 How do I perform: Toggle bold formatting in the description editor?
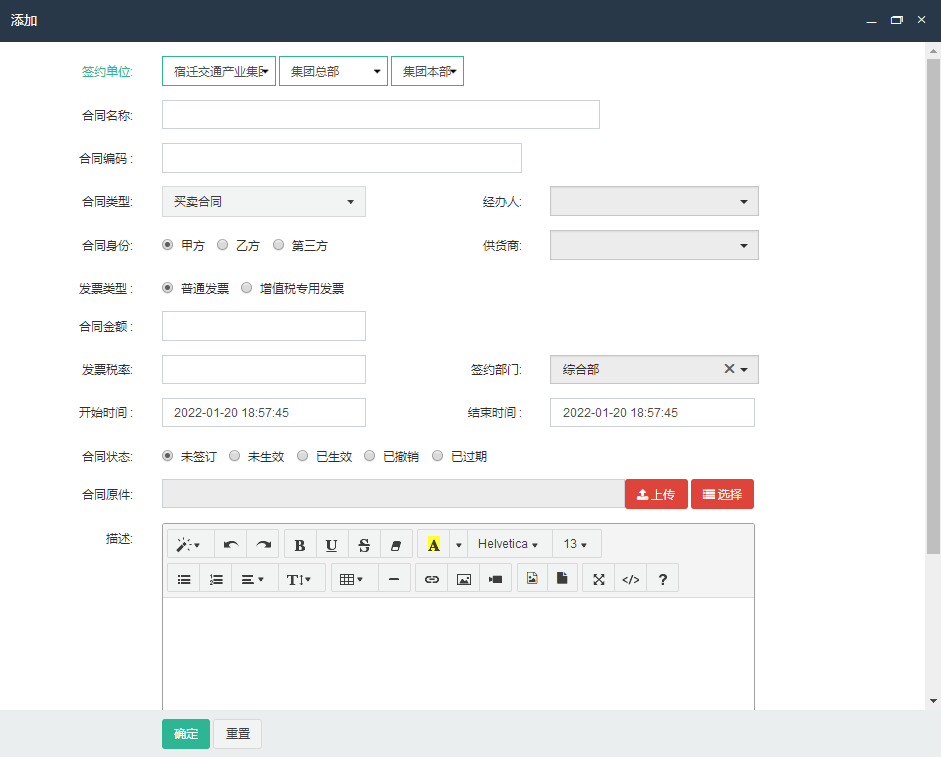click(300, 545)
